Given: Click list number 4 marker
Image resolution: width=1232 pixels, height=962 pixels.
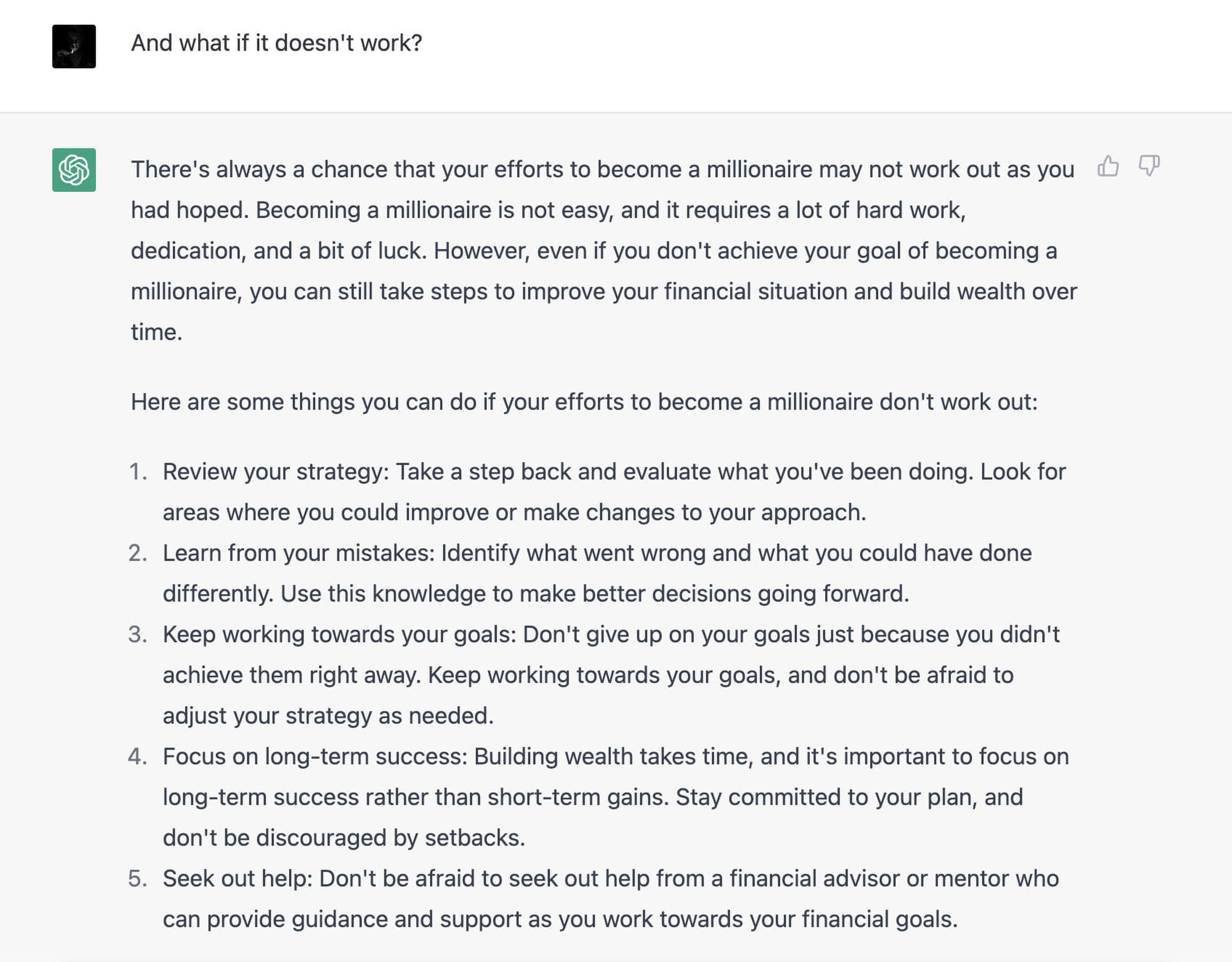Looking at the screenshot, I should tap(138, 756).
